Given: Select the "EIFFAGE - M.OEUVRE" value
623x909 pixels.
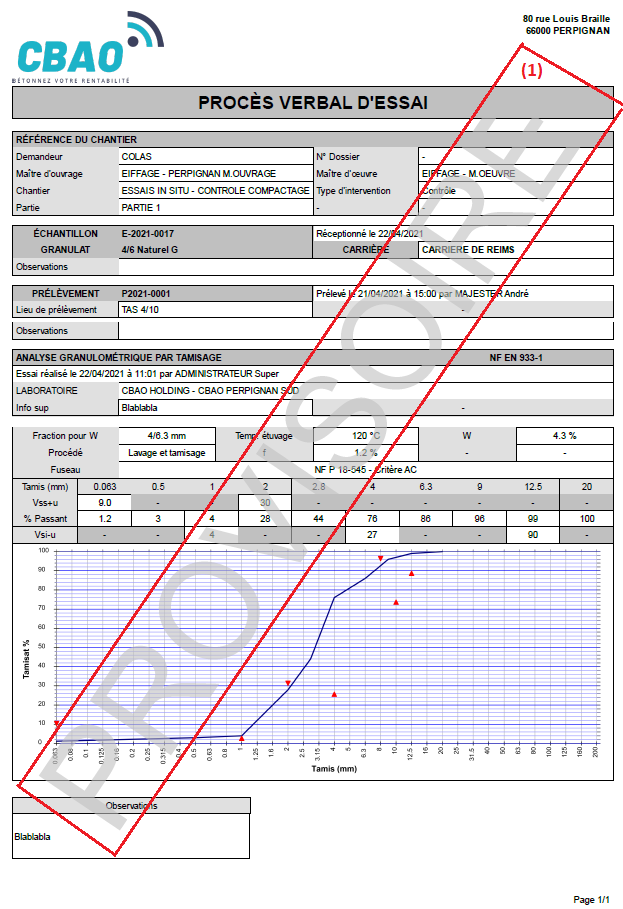Looking at the screenshot, I should click(x=468, y=173).
